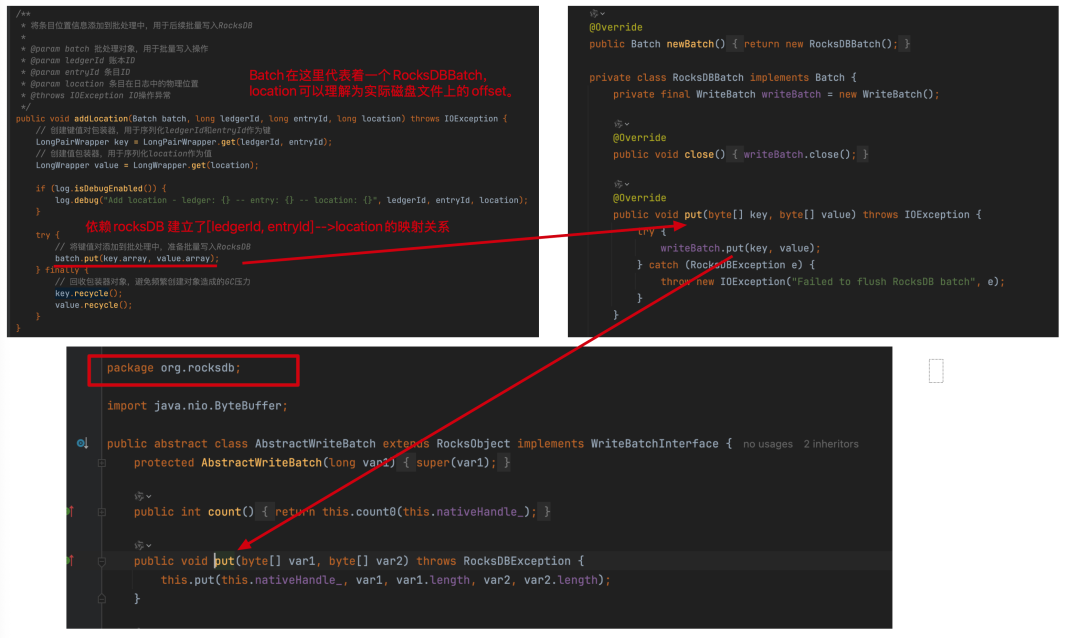The width and height of the screenshot is (1080, 638).
Task: Open author hint icon above put(byte[] key Override
Action: (x=621, y=184)
